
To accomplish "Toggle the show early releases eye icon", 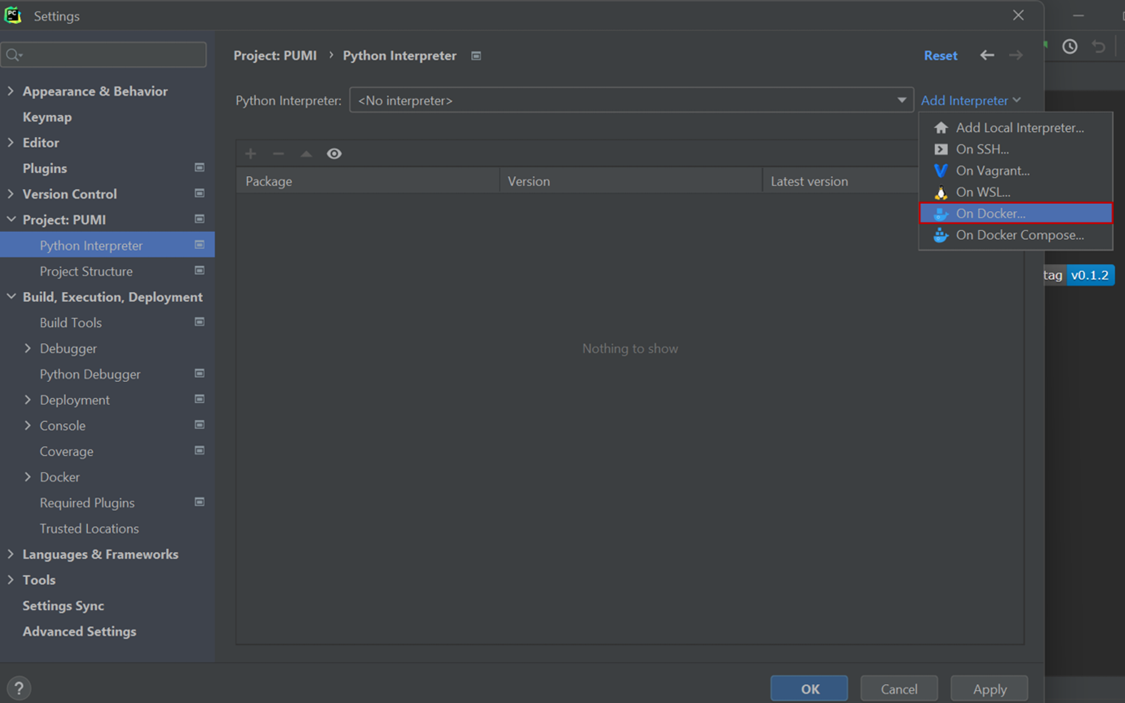I will (x=334, y=154).
